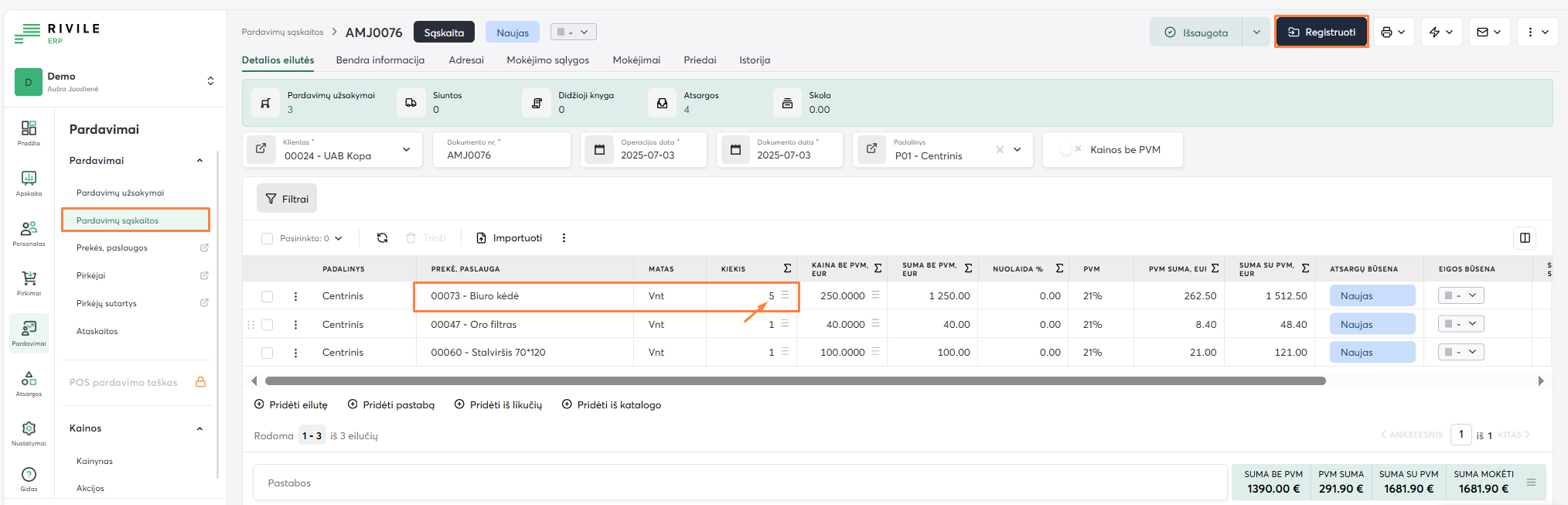Switch to the Mokėjimo sąlygos tab
Viewport: 1568px width, 505px height.
(x=547, y=60)
